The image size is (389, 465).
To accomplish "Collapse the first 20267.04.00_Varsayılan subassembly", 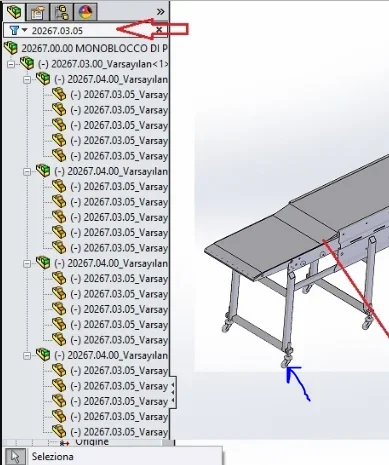I will [x=27, y=80].
